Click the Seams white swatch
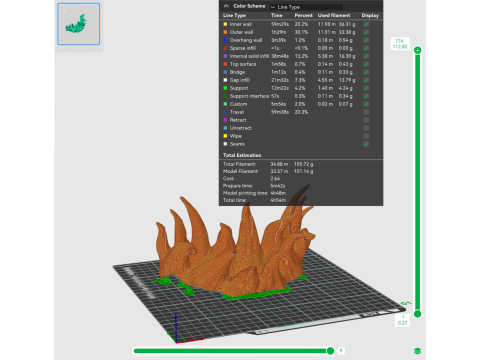The image size is (480, 360). click(x=225, y=144)
